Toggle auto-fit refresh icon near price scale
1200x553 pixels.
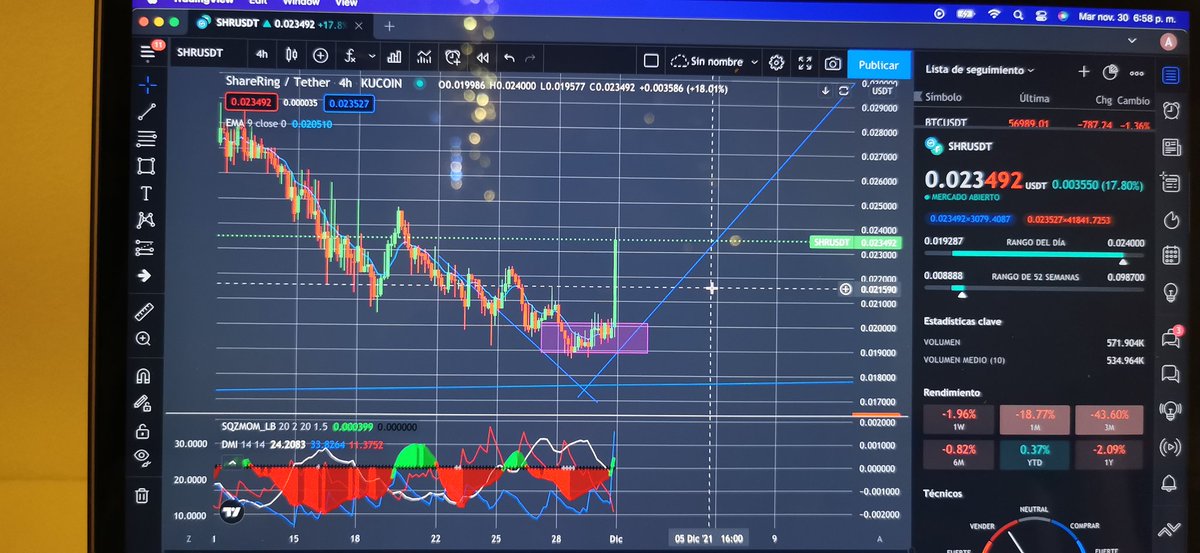tap(844, 90)
